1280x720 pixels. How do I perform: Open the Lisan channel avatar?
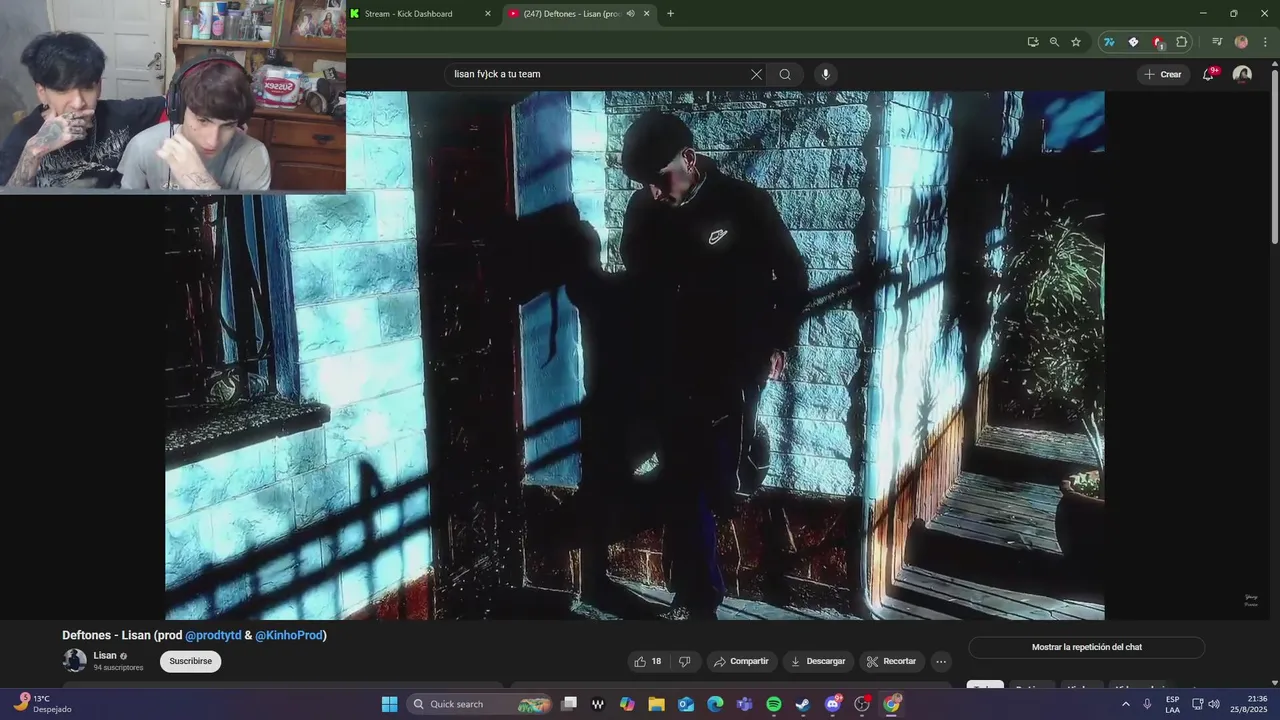pos(75,660)
